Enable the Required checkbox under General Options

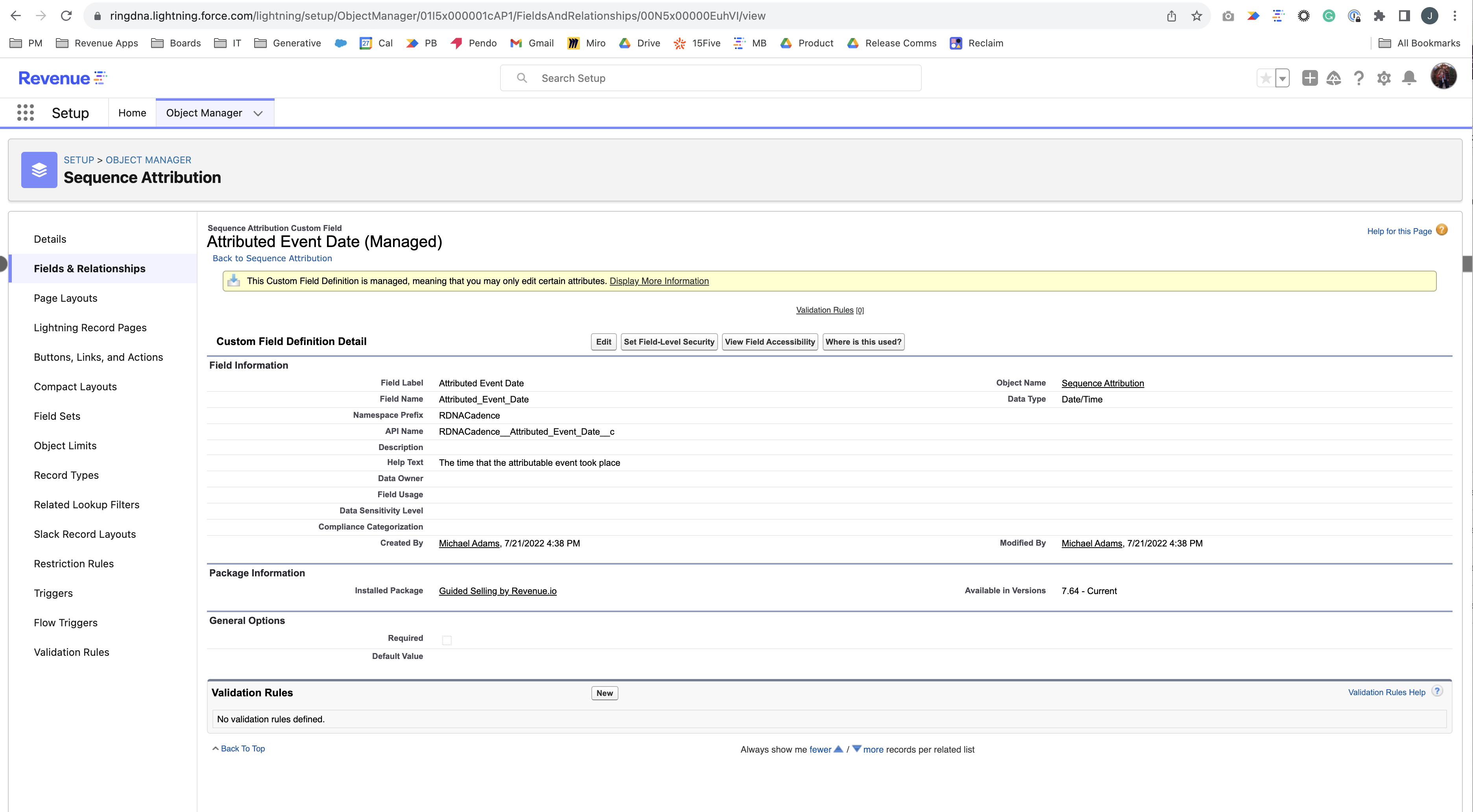(x=447, y=640)
